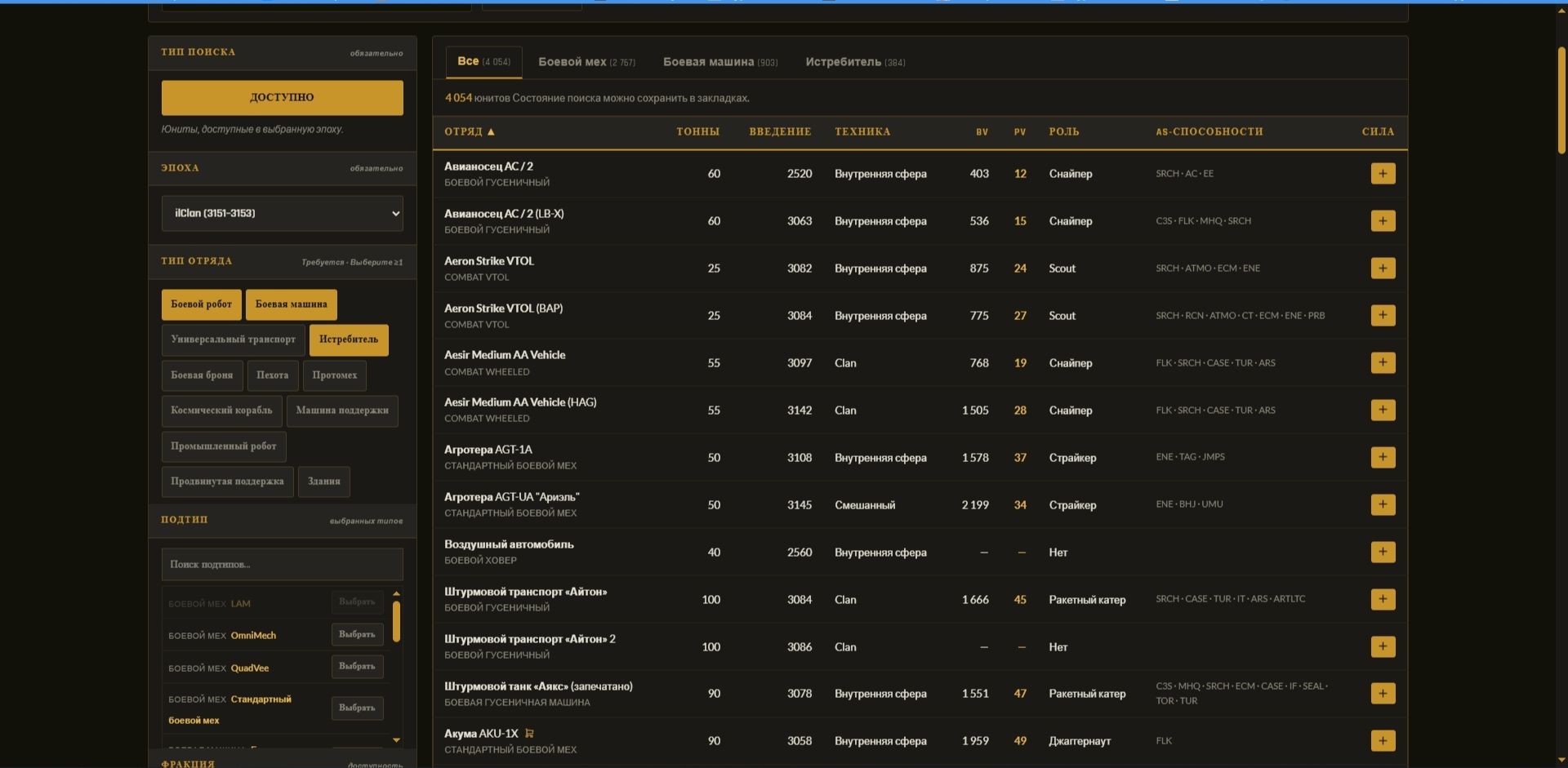Click plus icon for Акума AKU-1X row
The height and width of the screenshot is (768, 1568).
pos(1383,740)
